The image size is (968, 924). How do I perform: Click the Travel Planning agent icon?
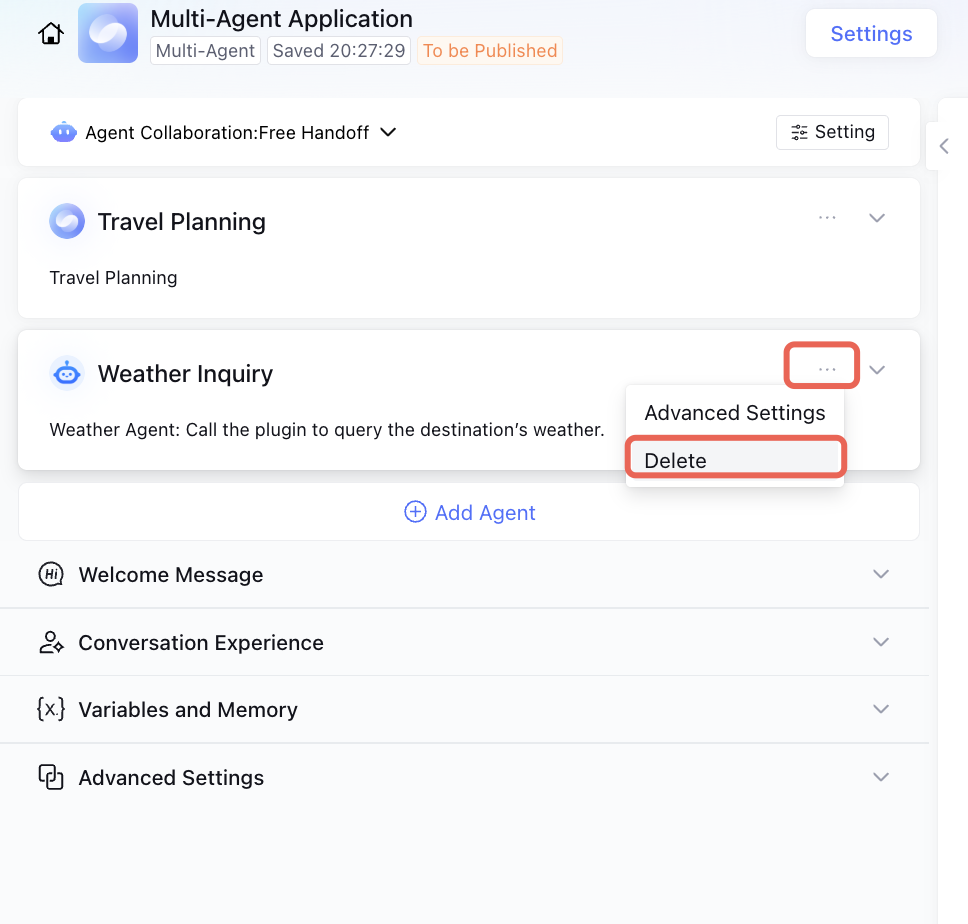(x=67, y=221)
